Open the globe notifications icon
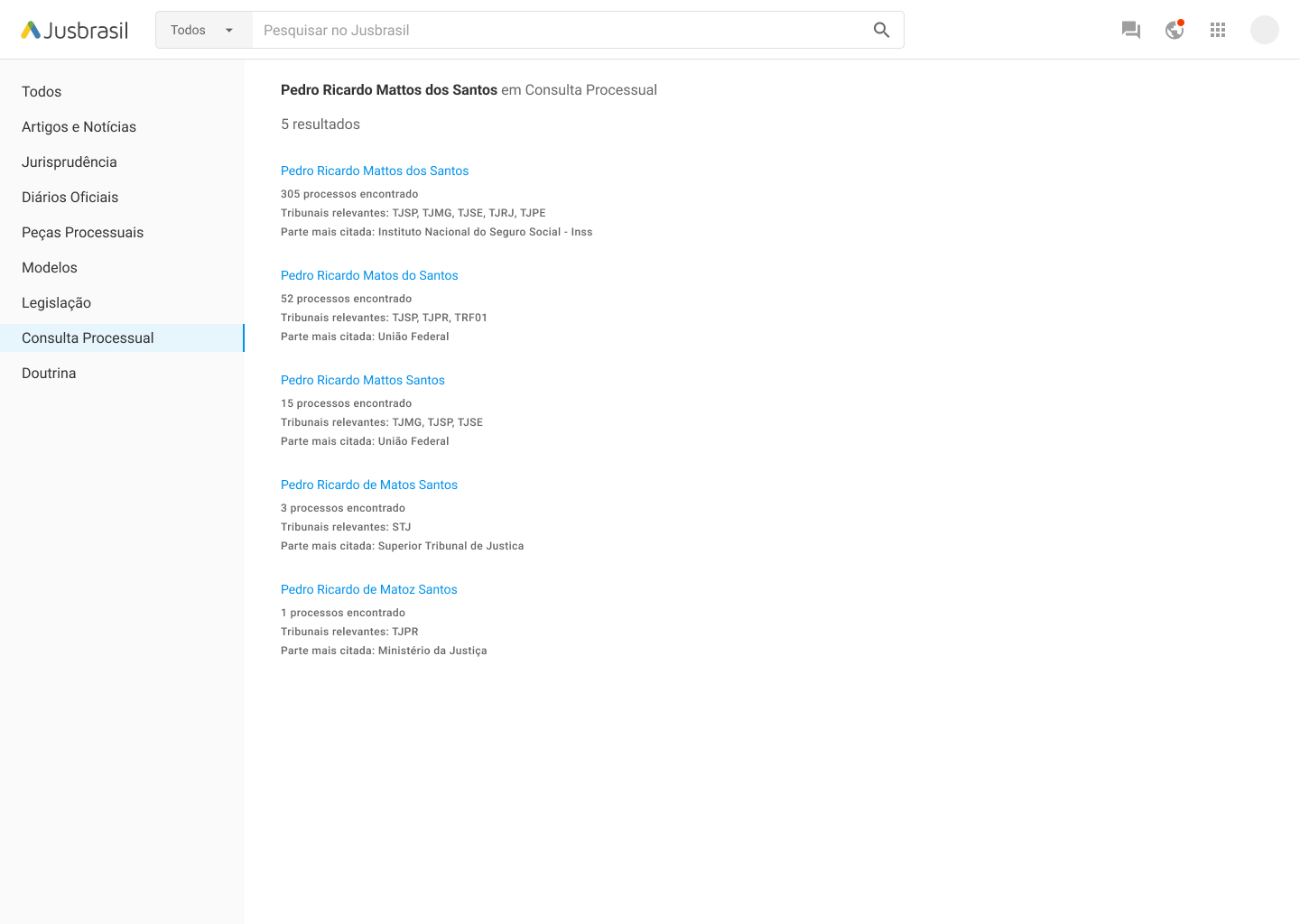The width and height of the screenshot is (1300, 924). (x=1174, y=31)
